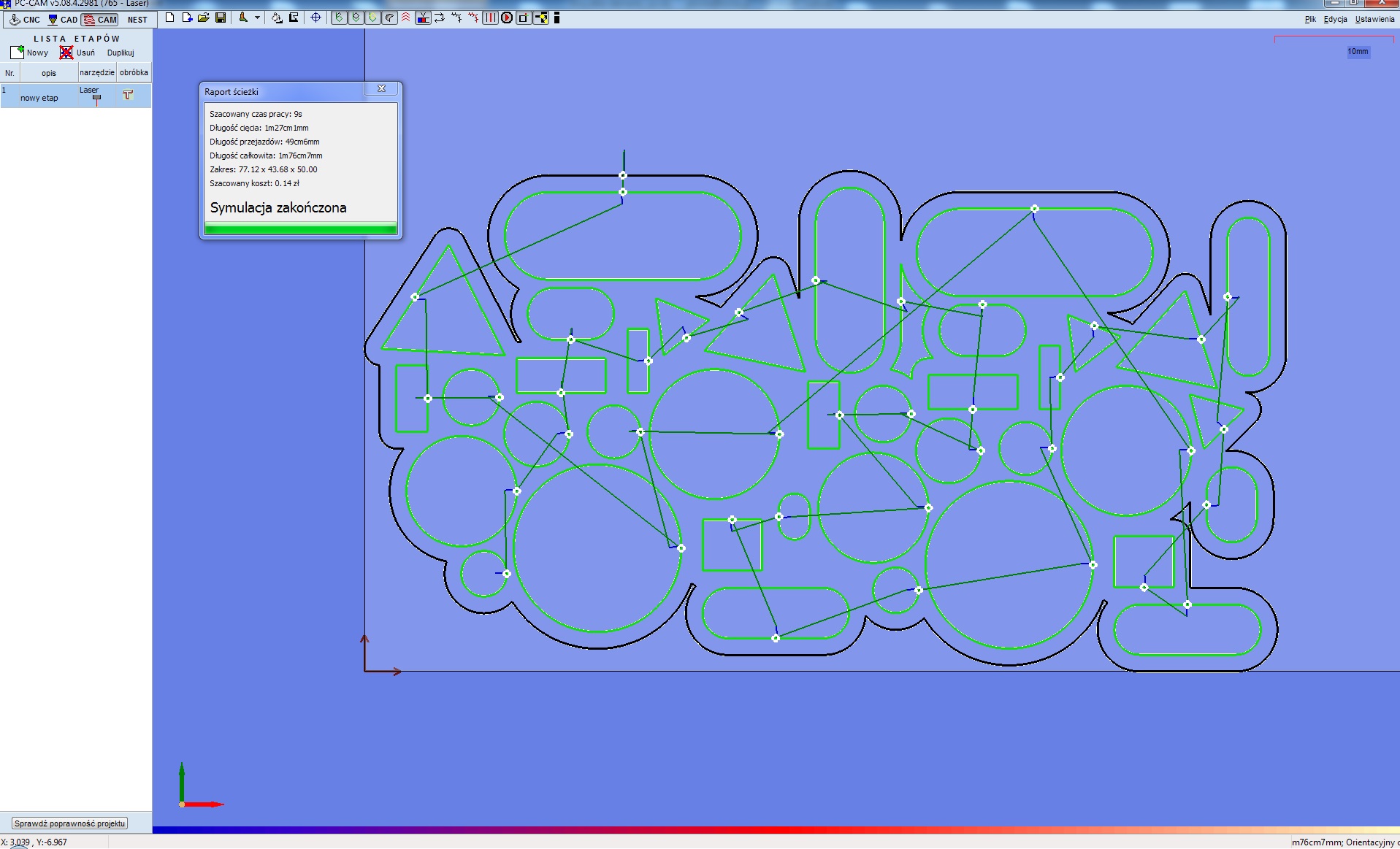This screenshot has width=1400, height=849.
Task: Click the red stacked layers icon
Action: tap(406, 18)
